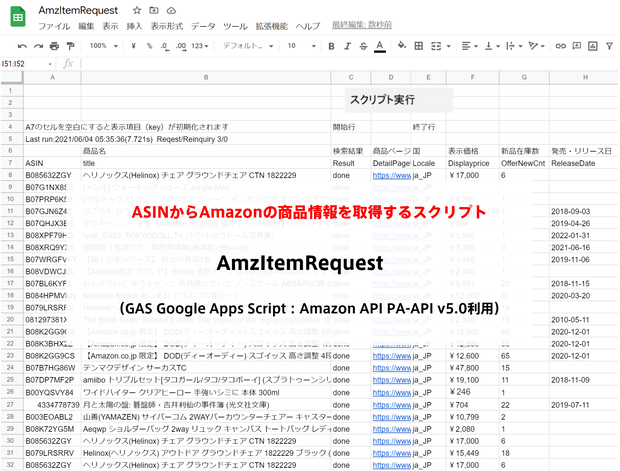Toggle bold formatting
Viewport: 620px width, 471px height.
pyautogui.click(x=331, y=46)
